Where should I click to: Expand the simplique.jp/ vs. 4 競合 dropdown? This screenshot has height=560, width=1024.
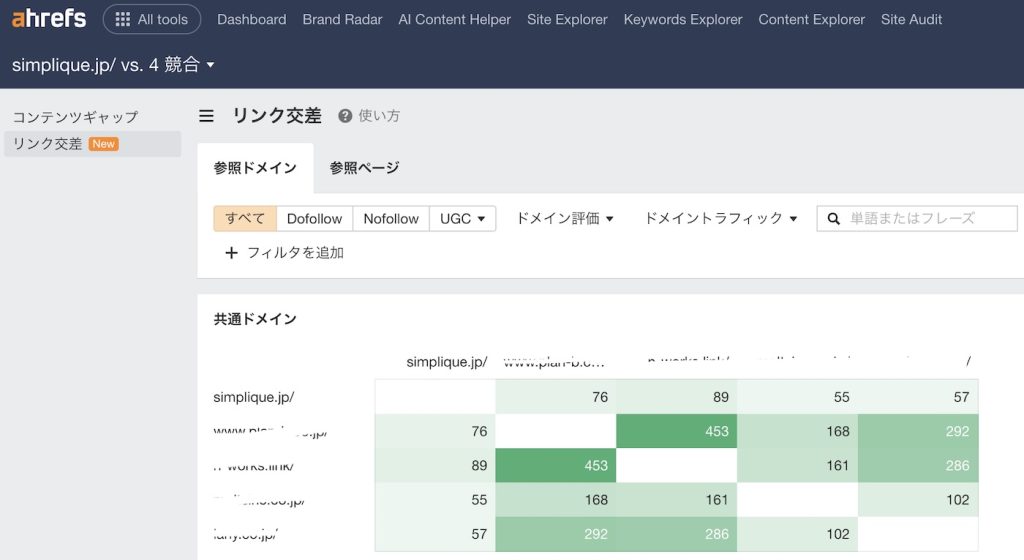click(113, 65)
